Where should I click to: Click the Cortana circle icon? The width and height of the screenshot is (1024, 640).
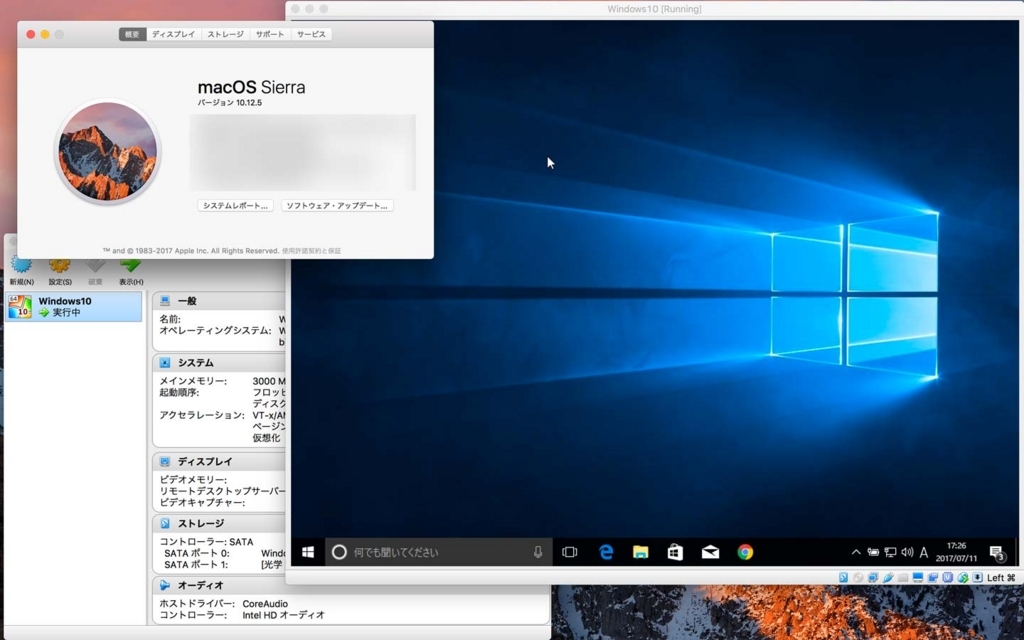(x=339, y=552)
